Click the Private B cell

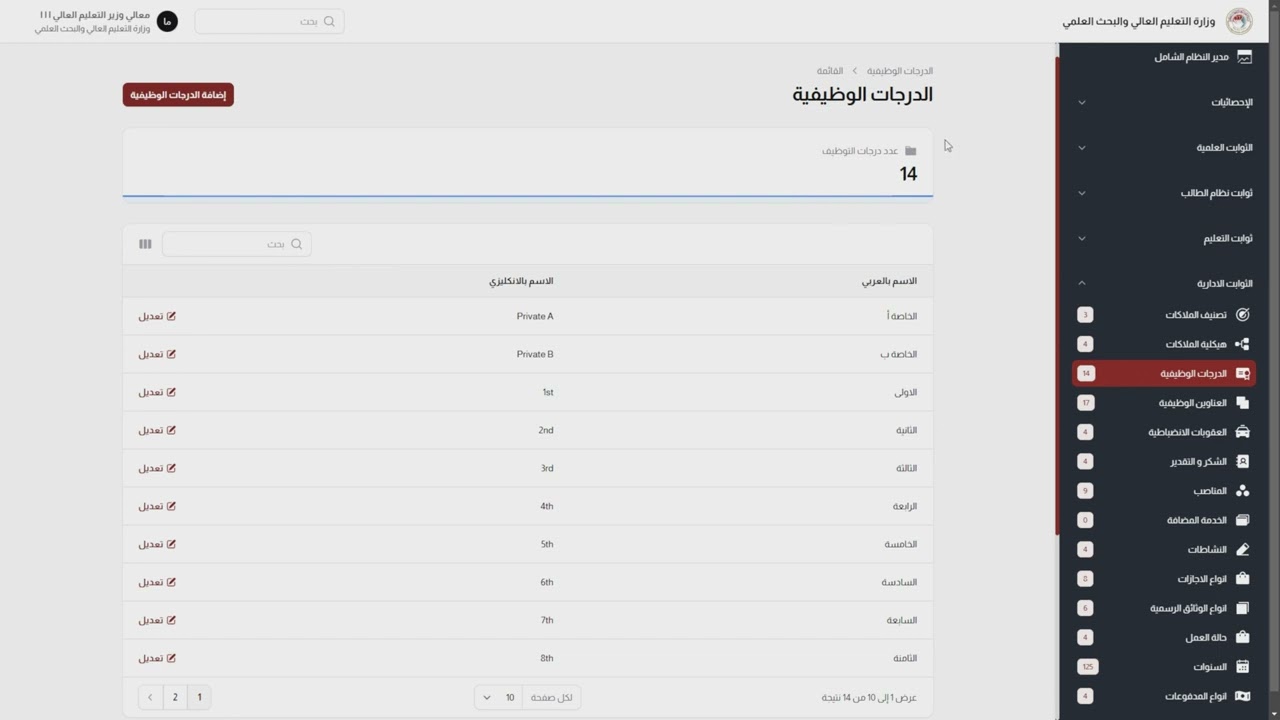pyautogui.click(x=535, y=354)
